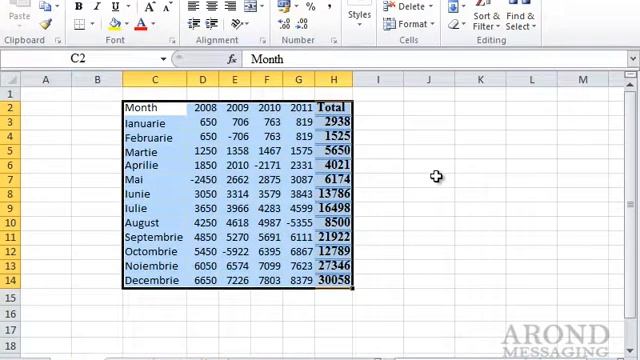Open the Fill Color dropdown arrow
Image resolution: width=640 pixels, height=360 pixels.
coord(127,24)
